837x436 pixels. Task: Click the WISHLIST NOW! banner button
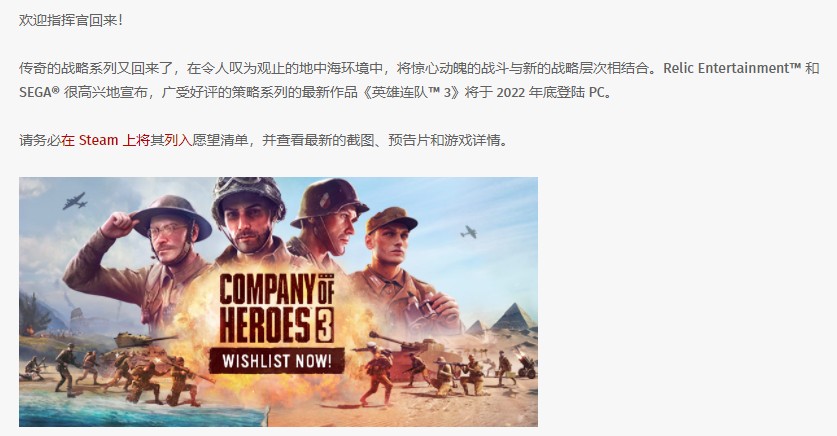(277, 361)
